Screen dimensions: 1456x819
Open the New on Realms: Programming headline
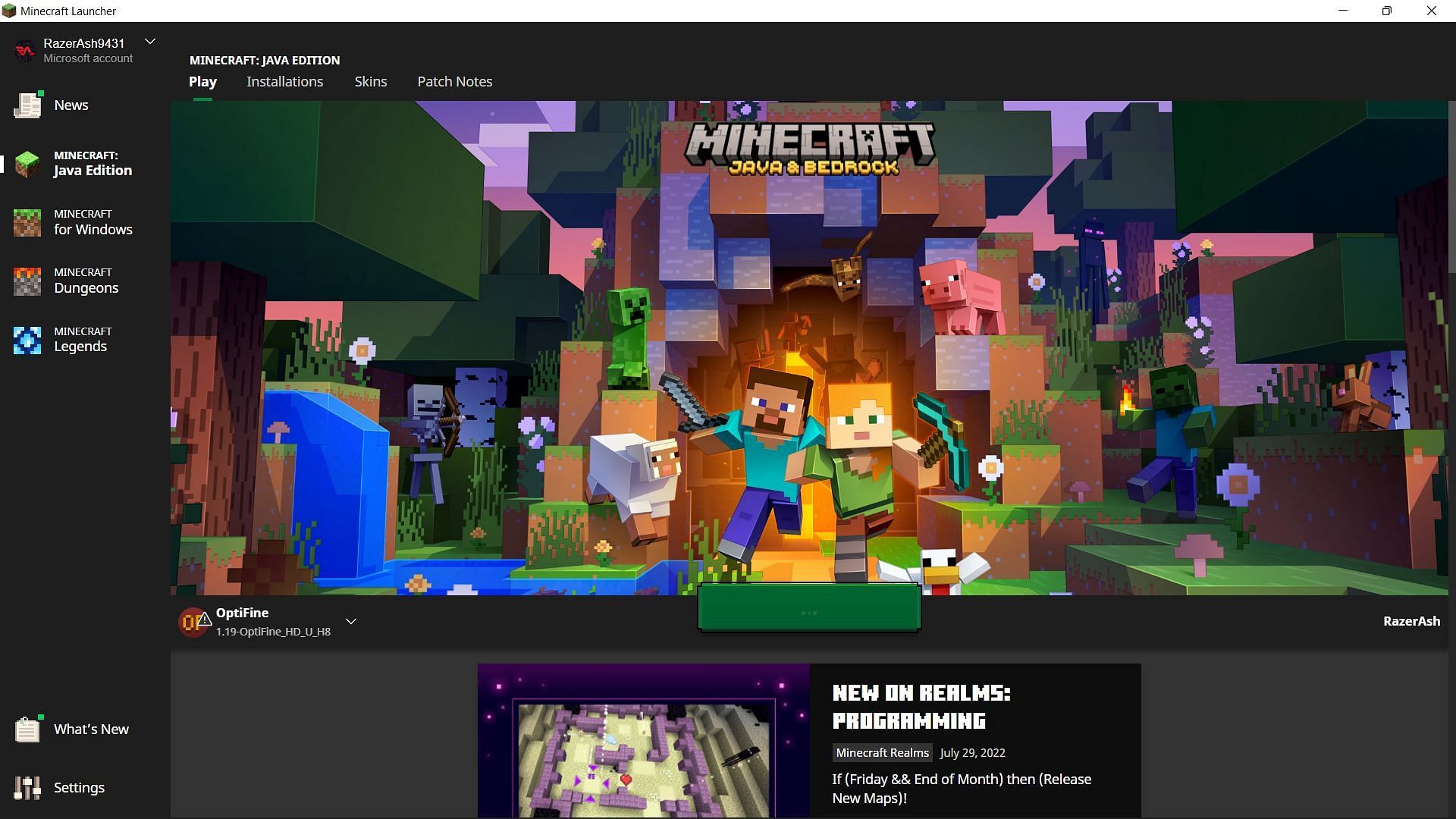[921, 706]
